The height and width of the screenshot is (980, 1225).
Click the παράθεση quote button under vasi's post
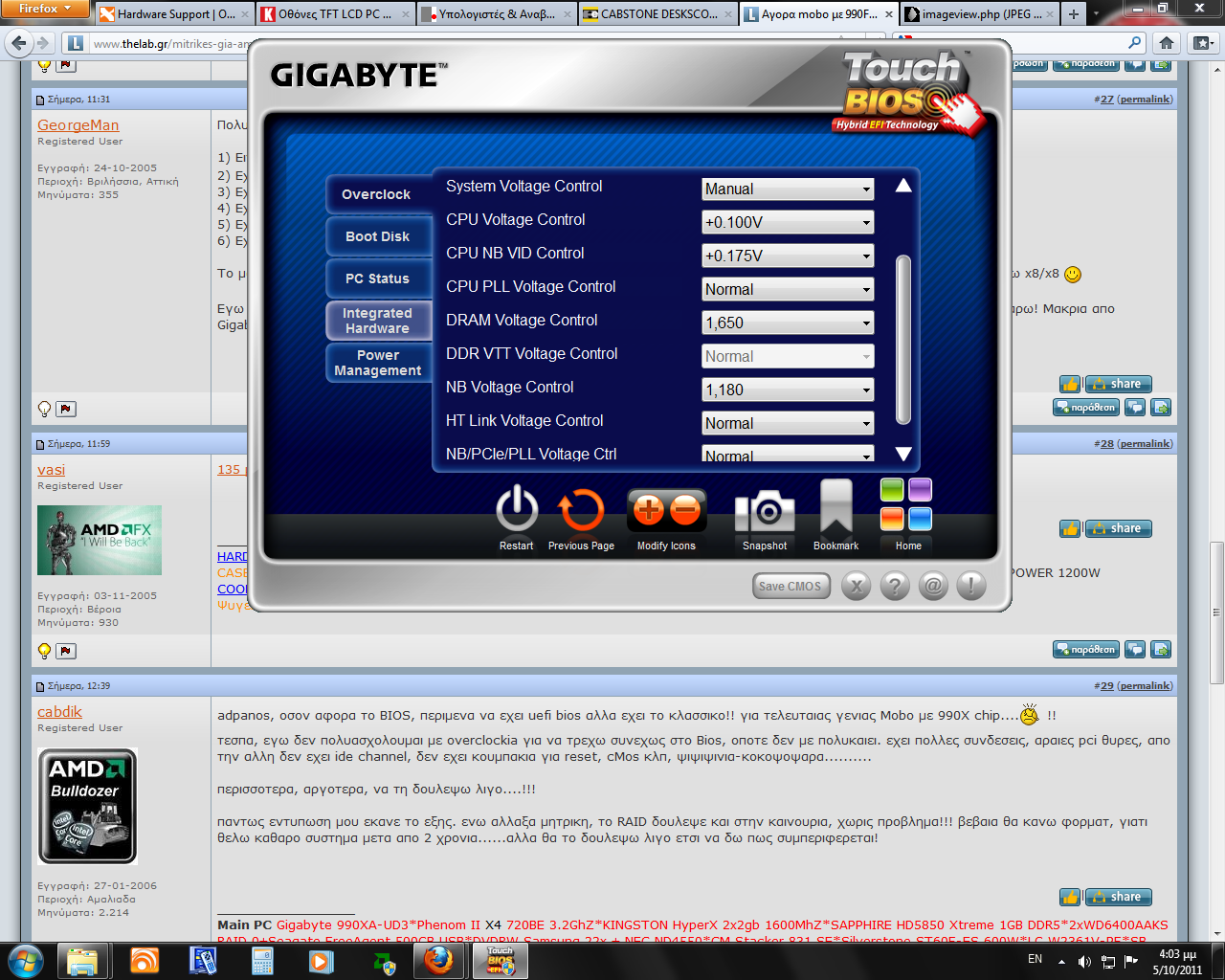(1086, 650)
